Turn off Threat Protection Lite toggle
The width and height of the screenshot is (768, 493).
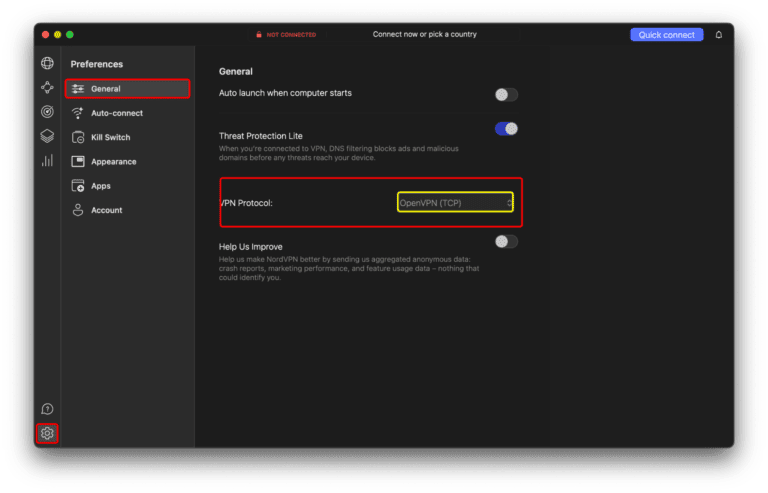[x=506, y=129]
